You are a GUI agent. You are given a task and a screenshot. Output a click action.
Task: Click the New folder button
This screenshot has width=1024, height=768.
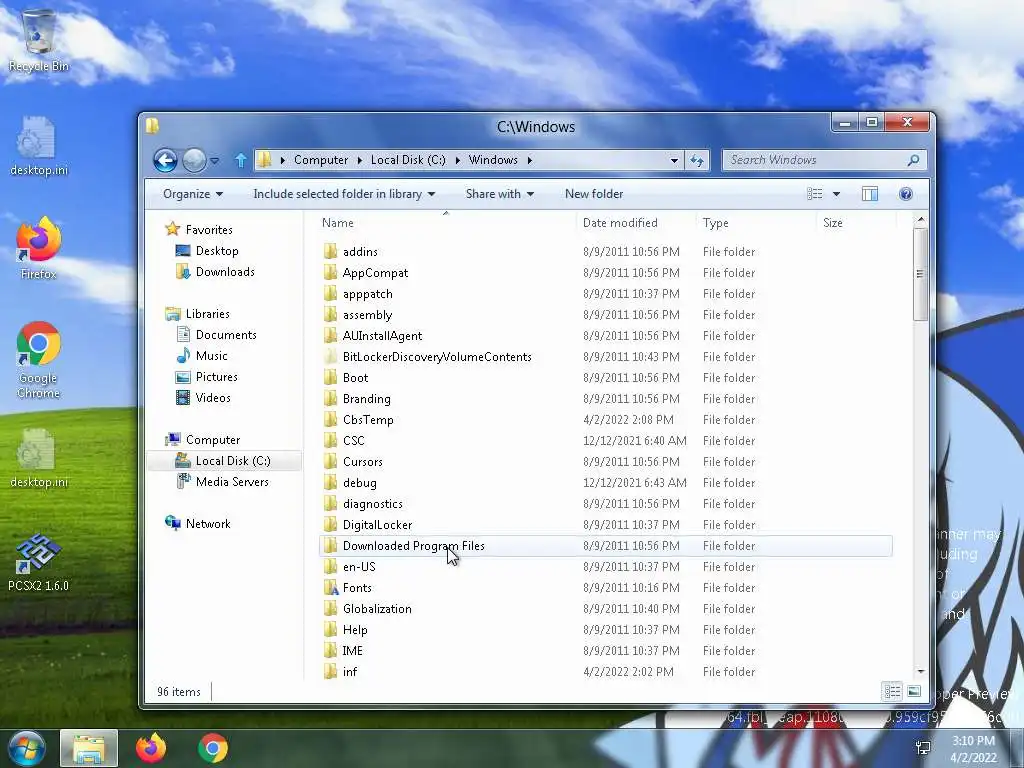[x=594, y=194]
